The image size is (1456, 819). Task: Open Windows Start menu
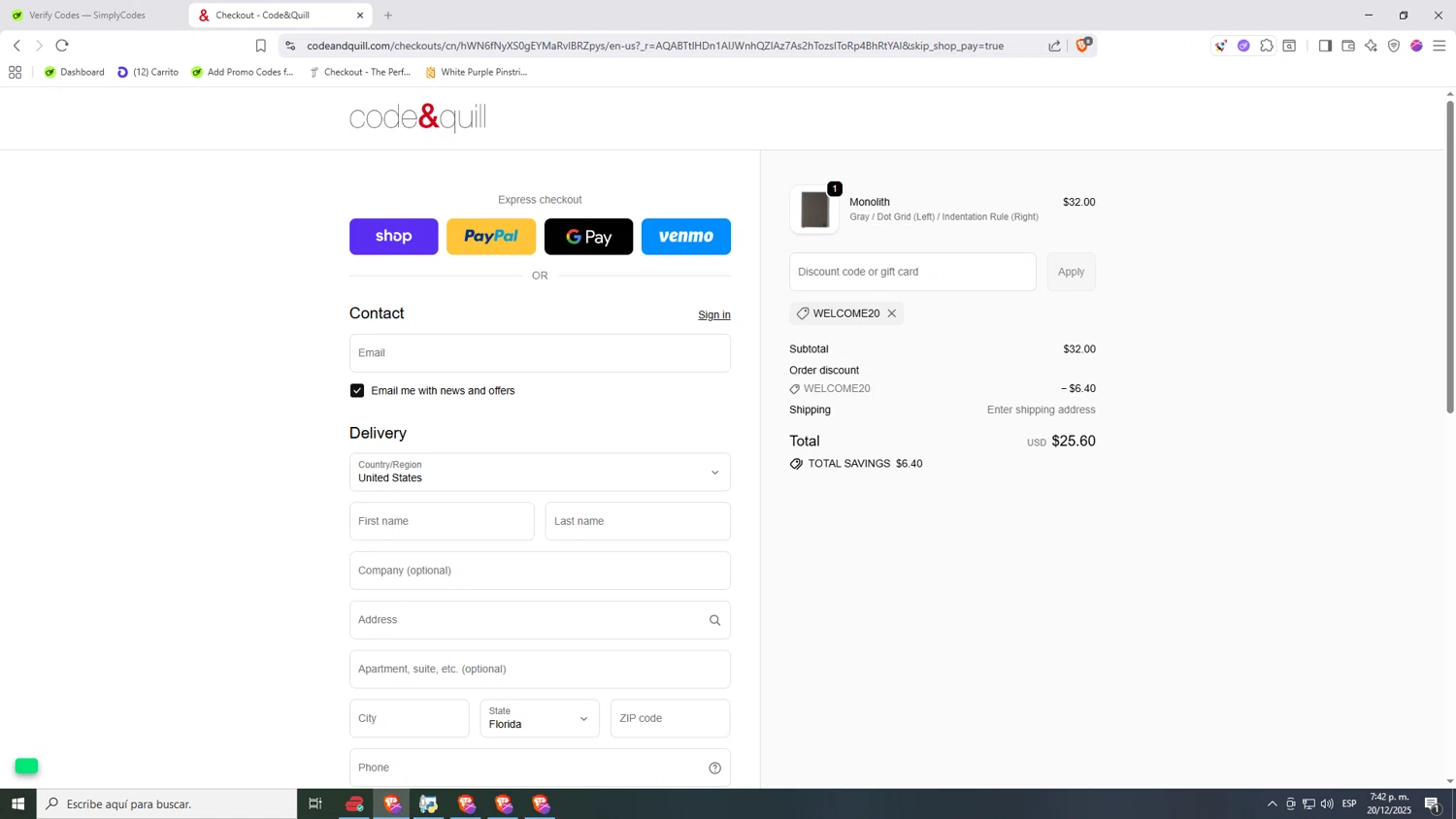tap(17, 803)
